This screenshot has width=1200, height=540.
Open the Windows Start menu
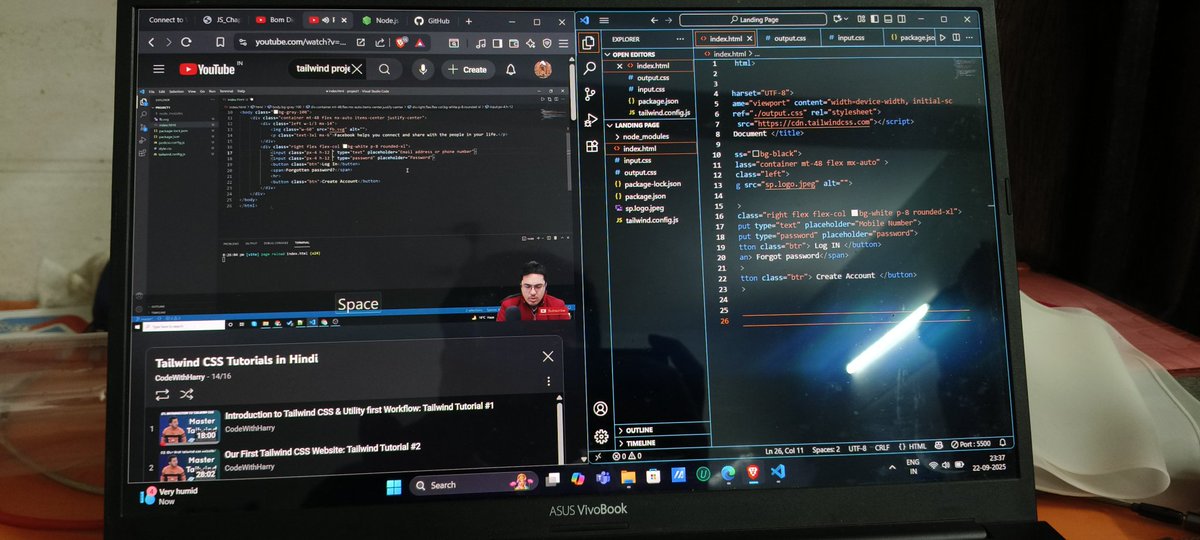pyautogui.click(x=393, y=486)
